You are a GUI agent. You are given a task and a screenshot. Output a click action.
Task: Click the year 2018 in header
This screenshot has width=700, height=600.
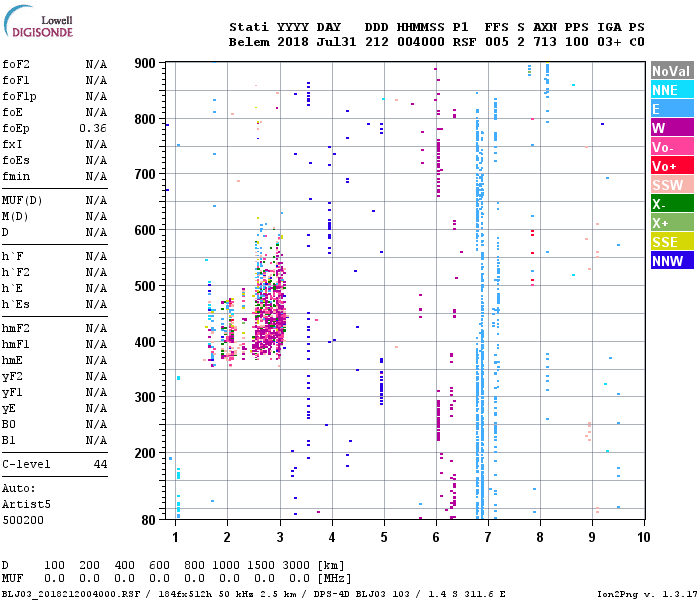tap(292, 42)
